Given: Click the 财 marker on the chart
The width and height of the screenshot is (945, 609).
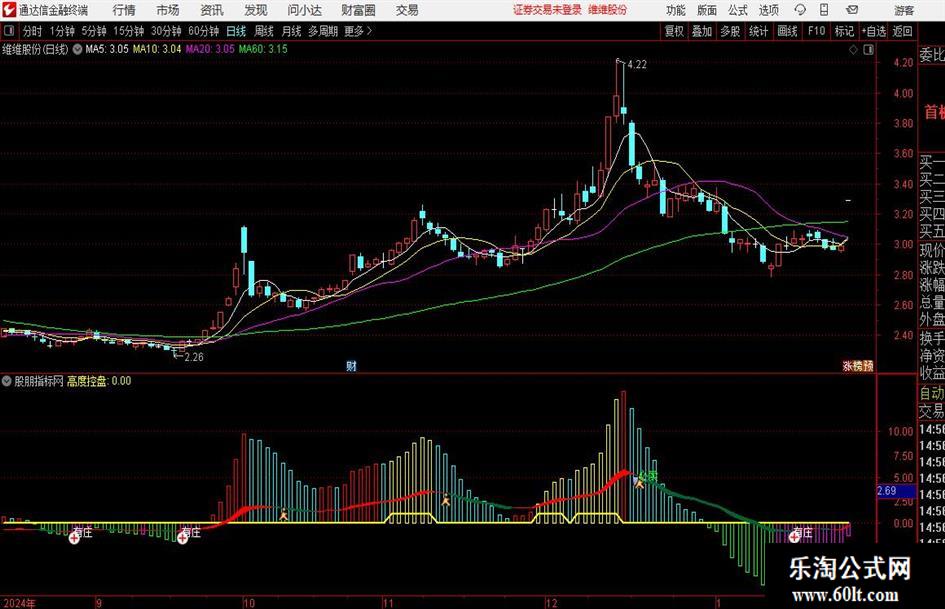Looking at the screenshot, I should coord(351,366).
